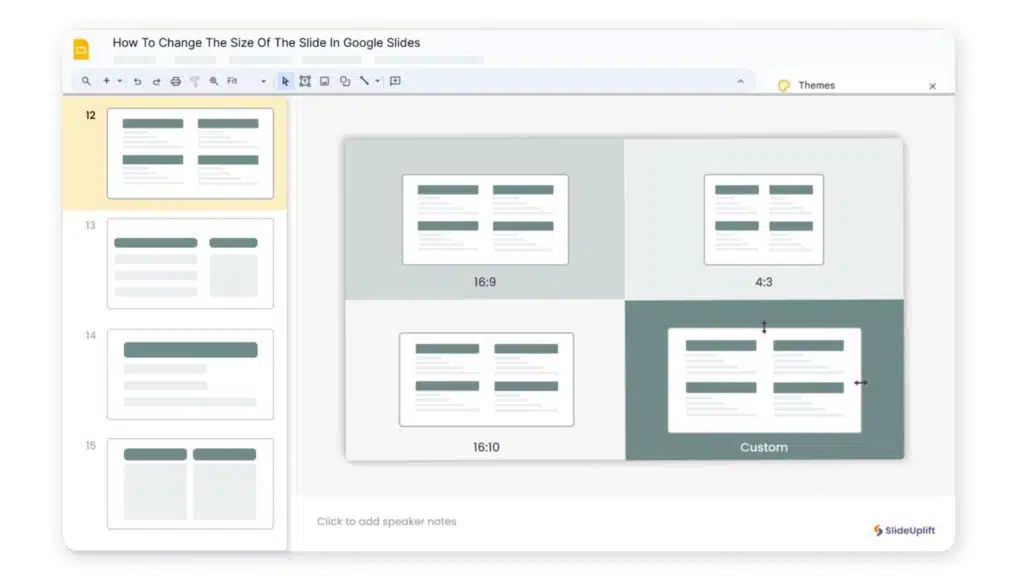Click the insert image icon
The image size is (1024, 576).
[325, 81]
